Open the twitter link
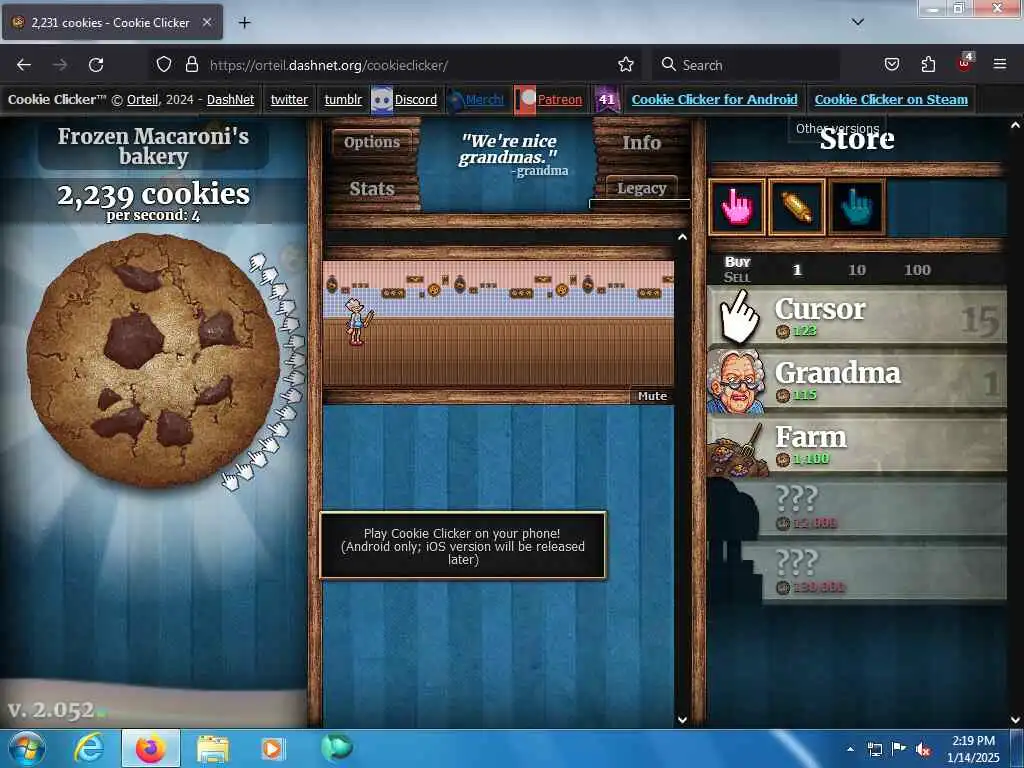This screenshot has height=768, width=1024. coord(289,99)
